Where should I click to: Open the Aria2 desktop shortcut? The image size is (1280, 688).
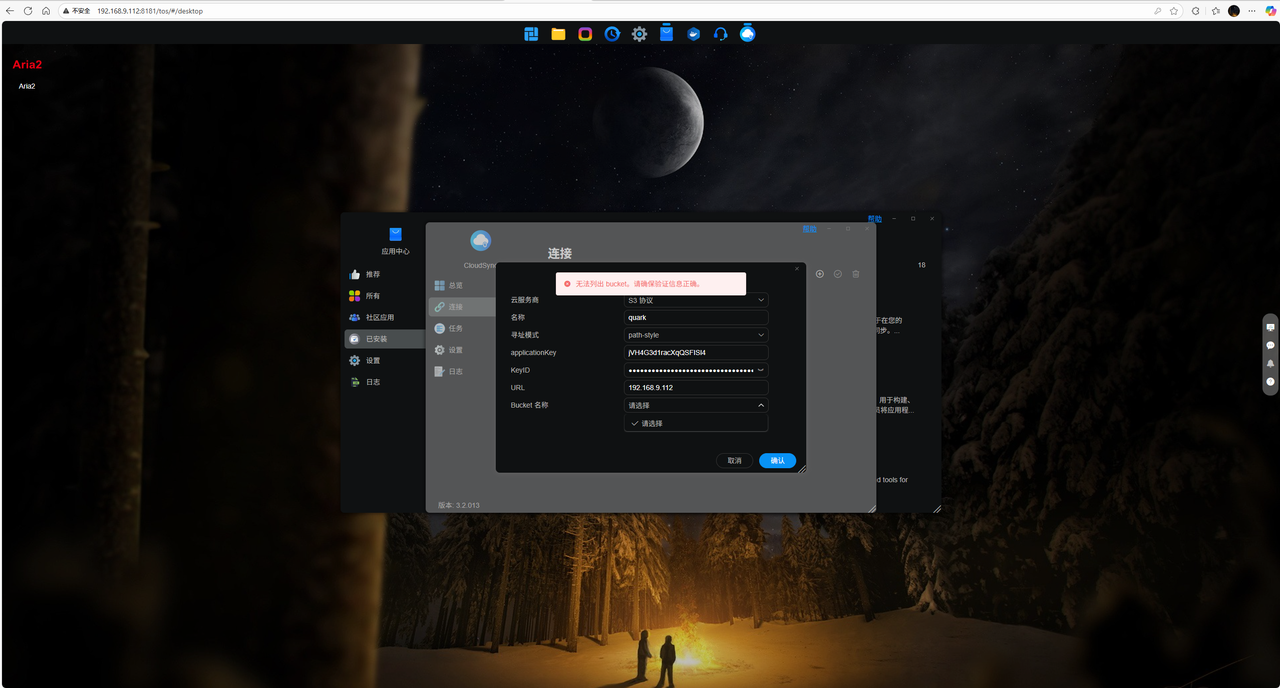pos(27,74)
